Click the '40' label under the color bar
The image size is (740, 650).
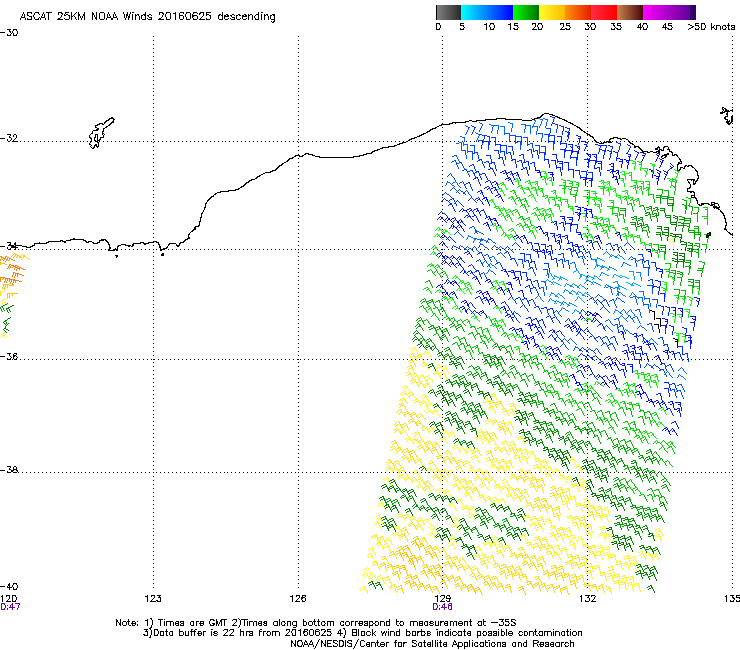(642, 27)
